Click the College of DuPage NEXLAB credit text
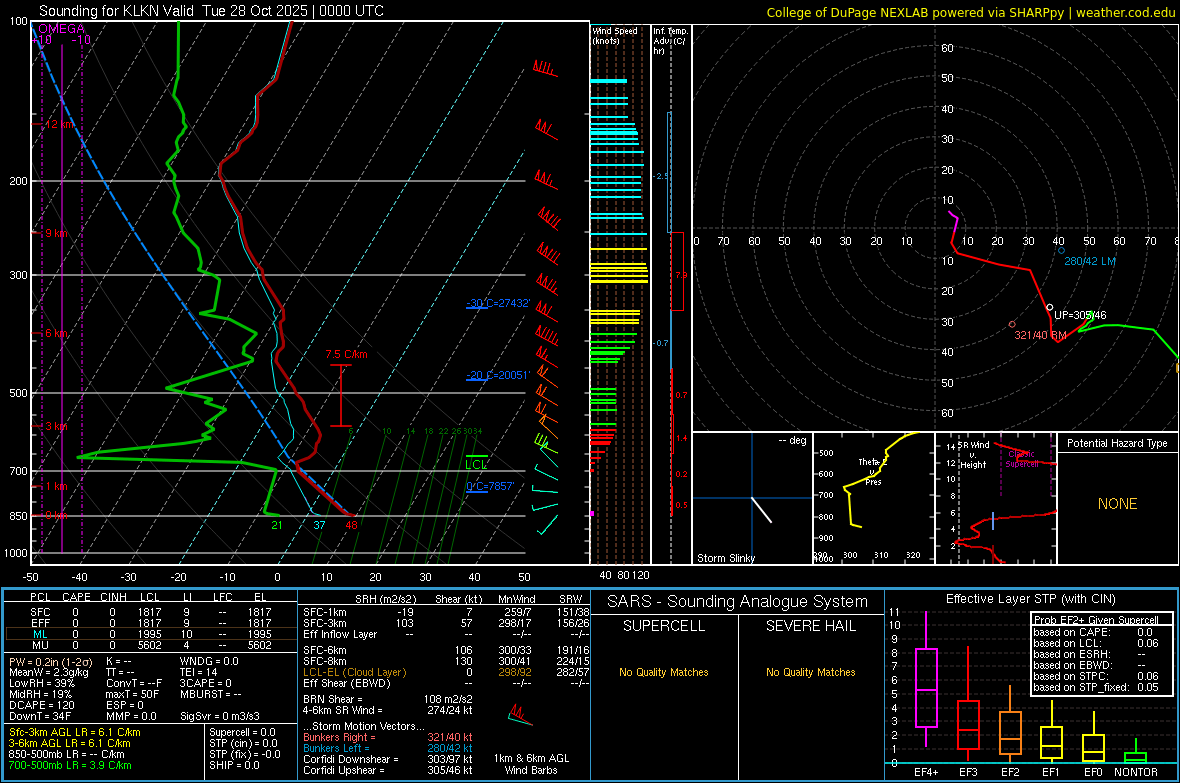The image size is (1180, 783). point(971,12)
